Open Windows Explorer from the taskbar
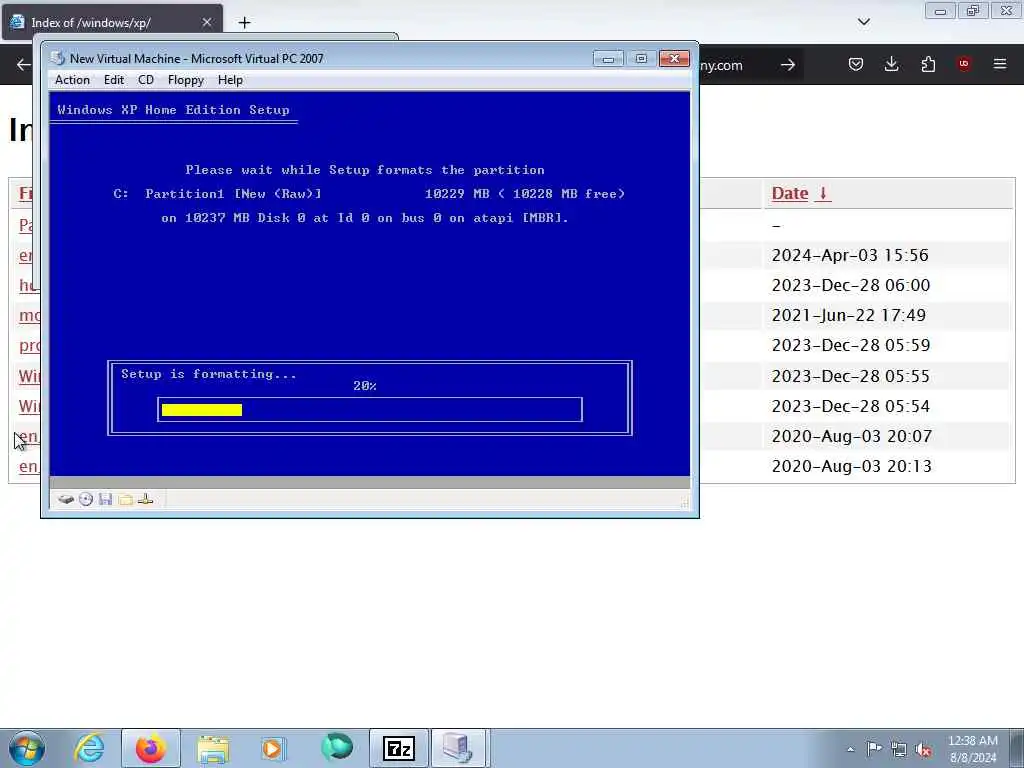Image resolution: width=1024 pixels, height=768 pixels. (x=213, y=748)
